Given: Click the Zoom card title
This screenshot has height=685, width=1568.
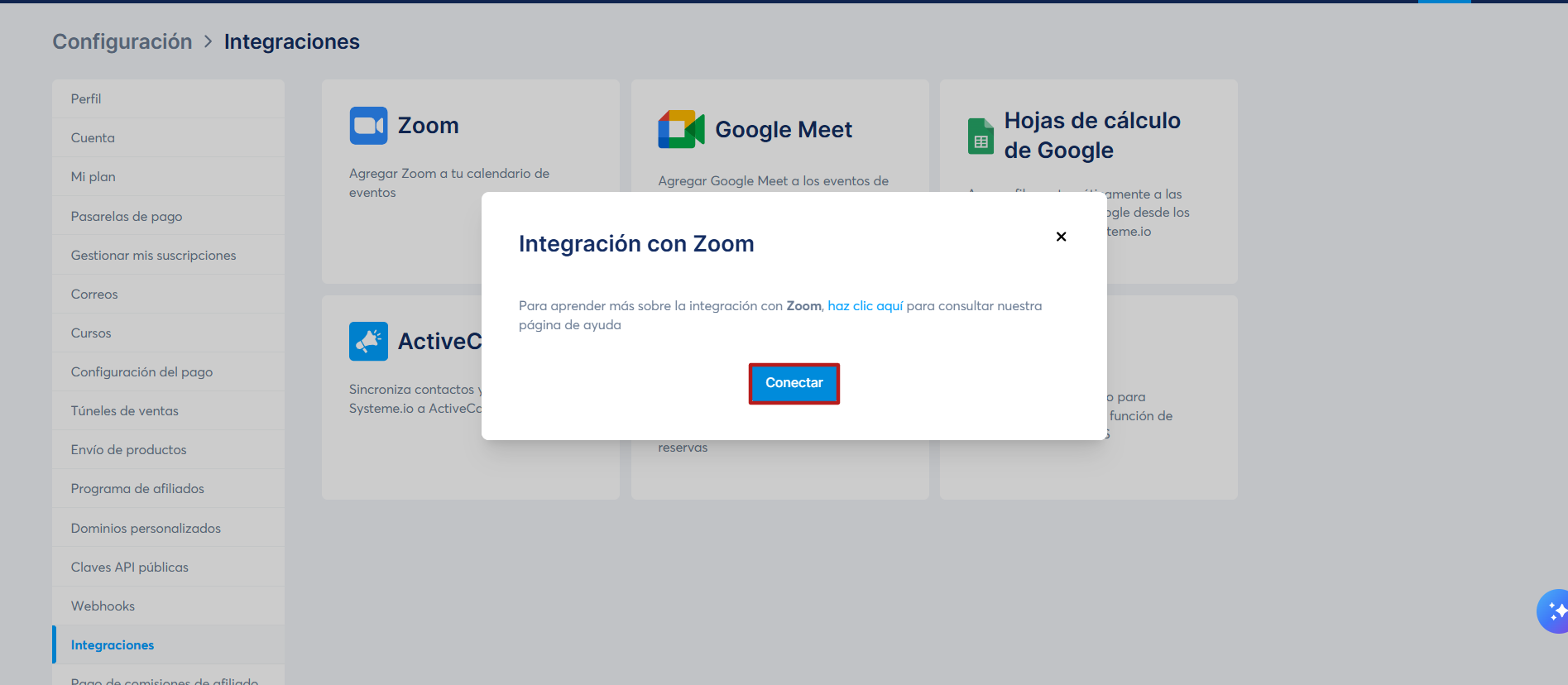Looking at the screenshot, I should (428, 126).
